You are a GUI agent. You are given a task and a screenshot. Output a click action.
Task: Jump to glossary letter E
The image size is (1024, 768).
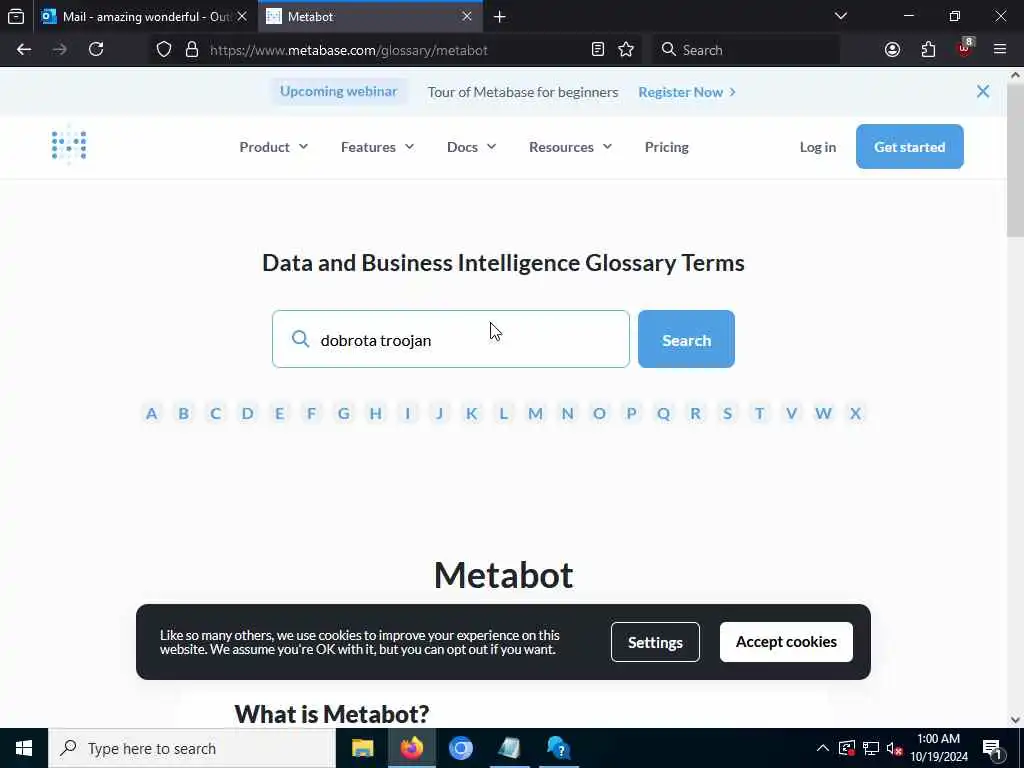point(280,413)
